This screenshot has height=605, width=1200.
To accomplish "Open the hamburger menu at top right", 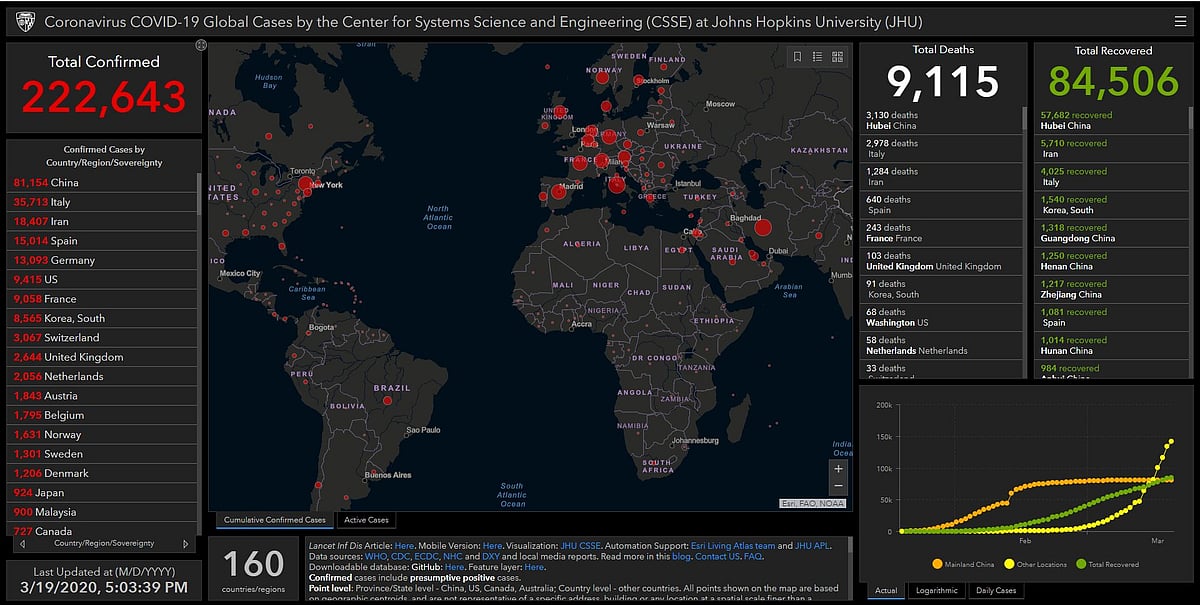I will [x=1180, y=21].
